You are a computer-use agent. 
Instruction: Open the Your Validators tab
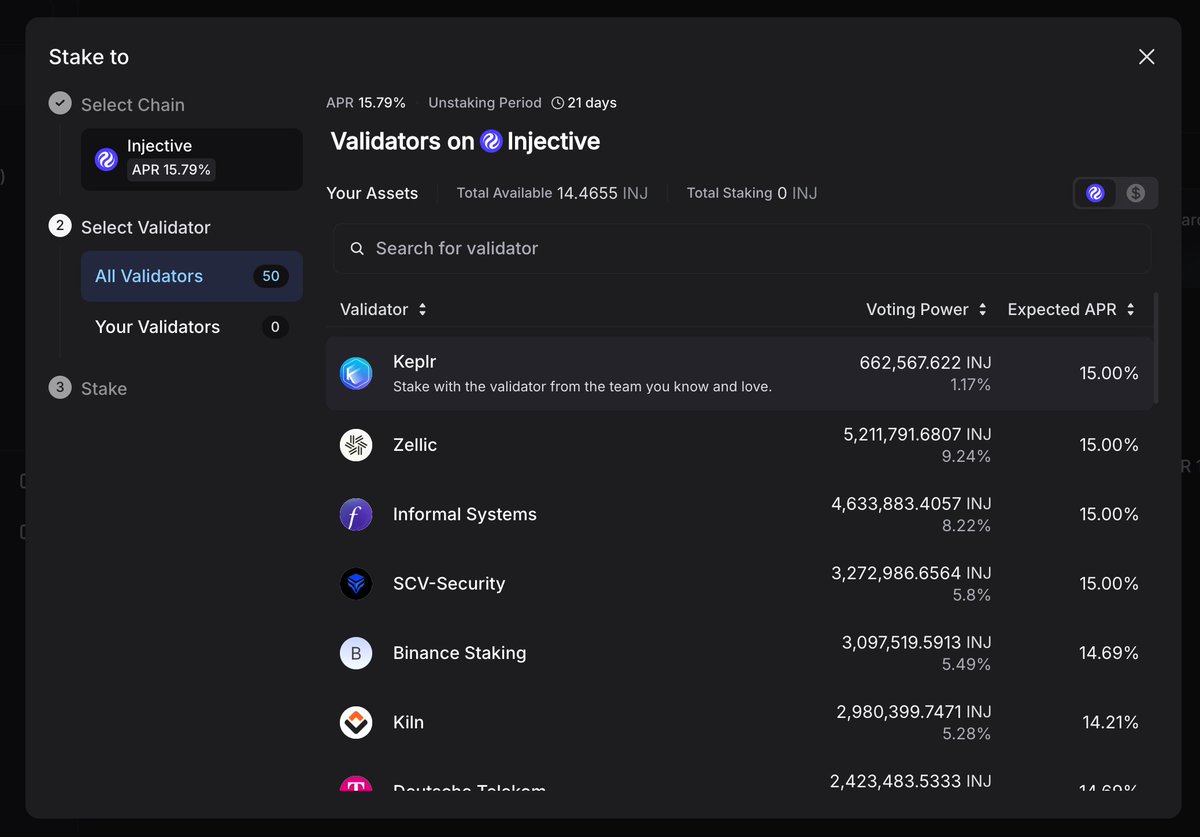click(x=192, y=327)
